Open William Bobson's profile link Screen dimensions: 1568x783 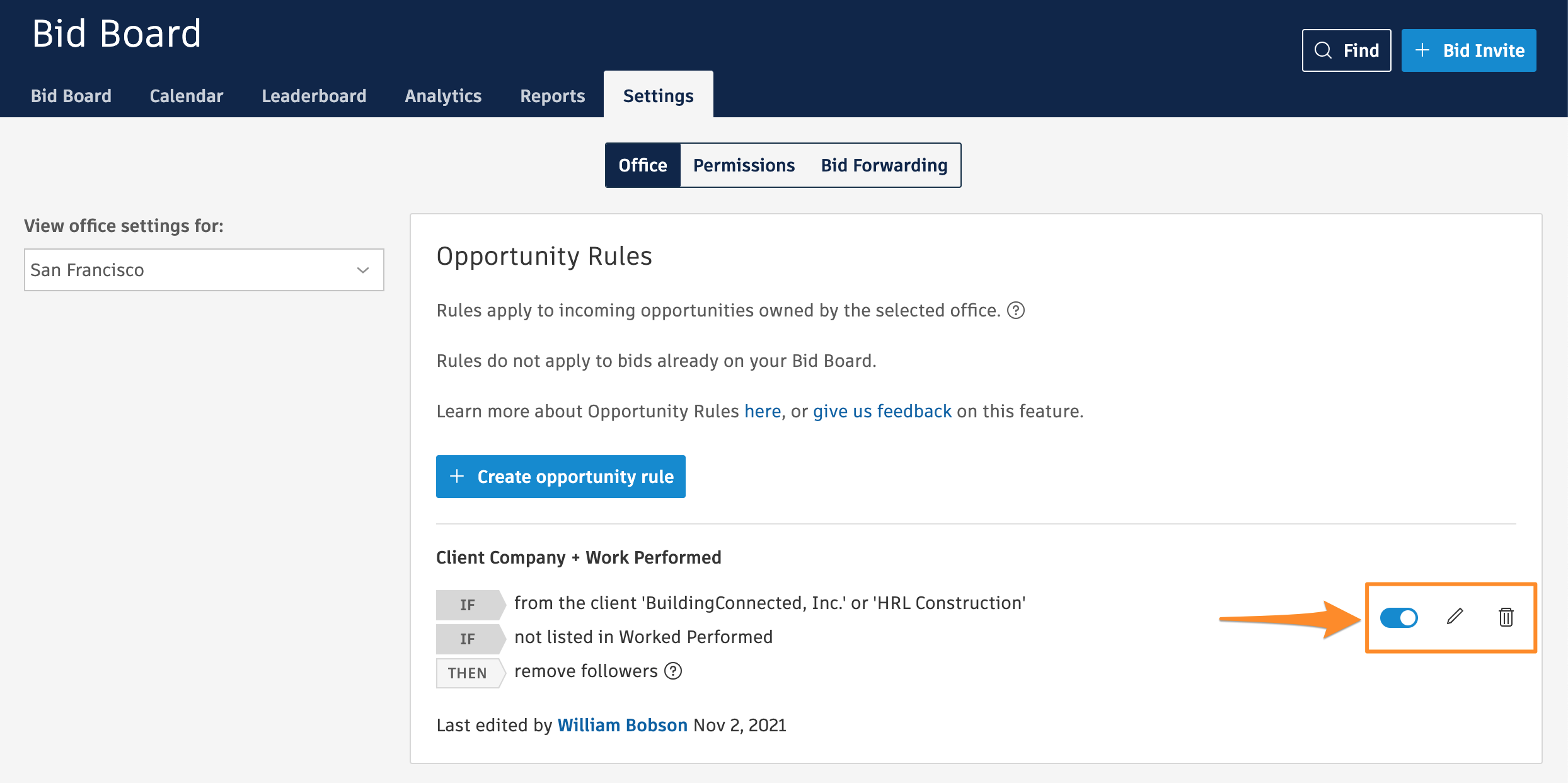622,725
